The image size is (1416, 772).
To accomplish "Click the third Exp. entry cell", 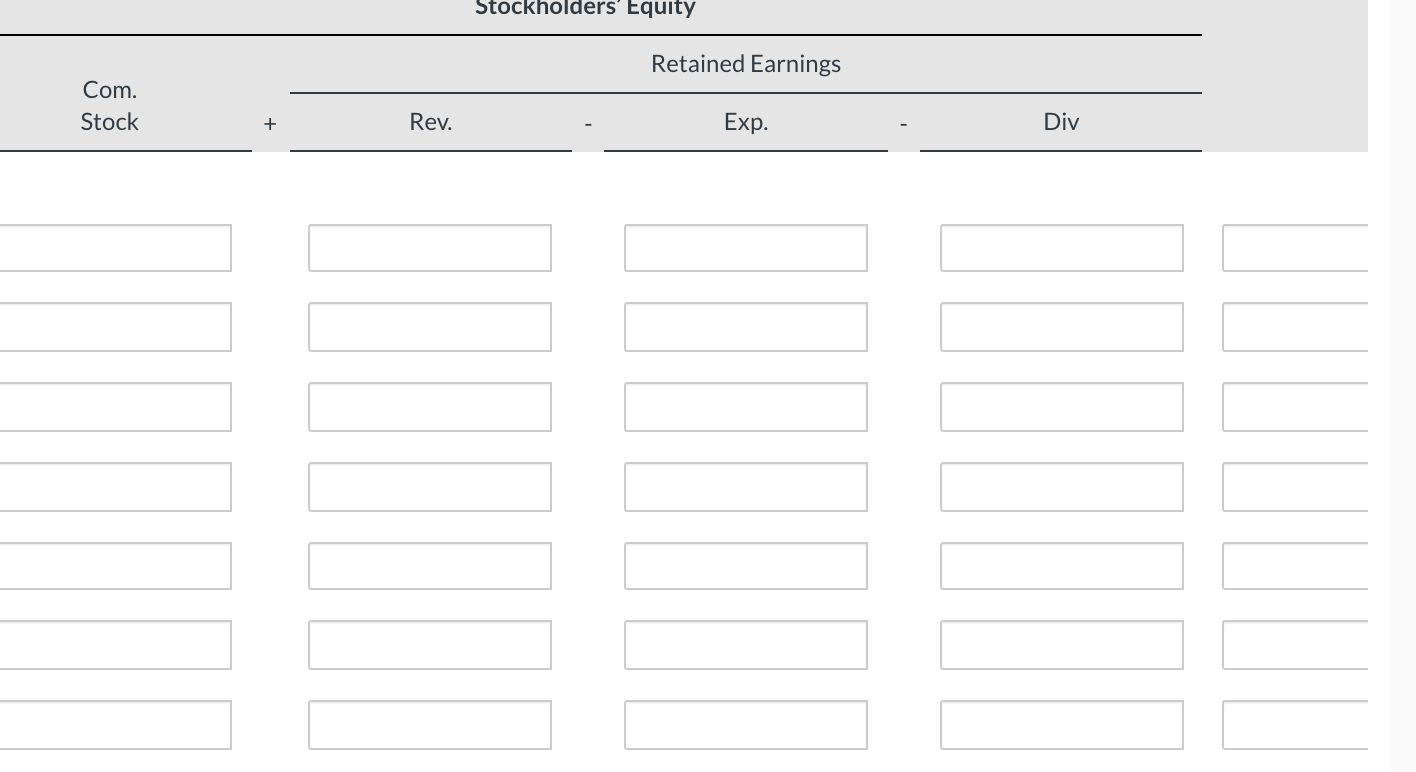I will (x=745, y=406).
